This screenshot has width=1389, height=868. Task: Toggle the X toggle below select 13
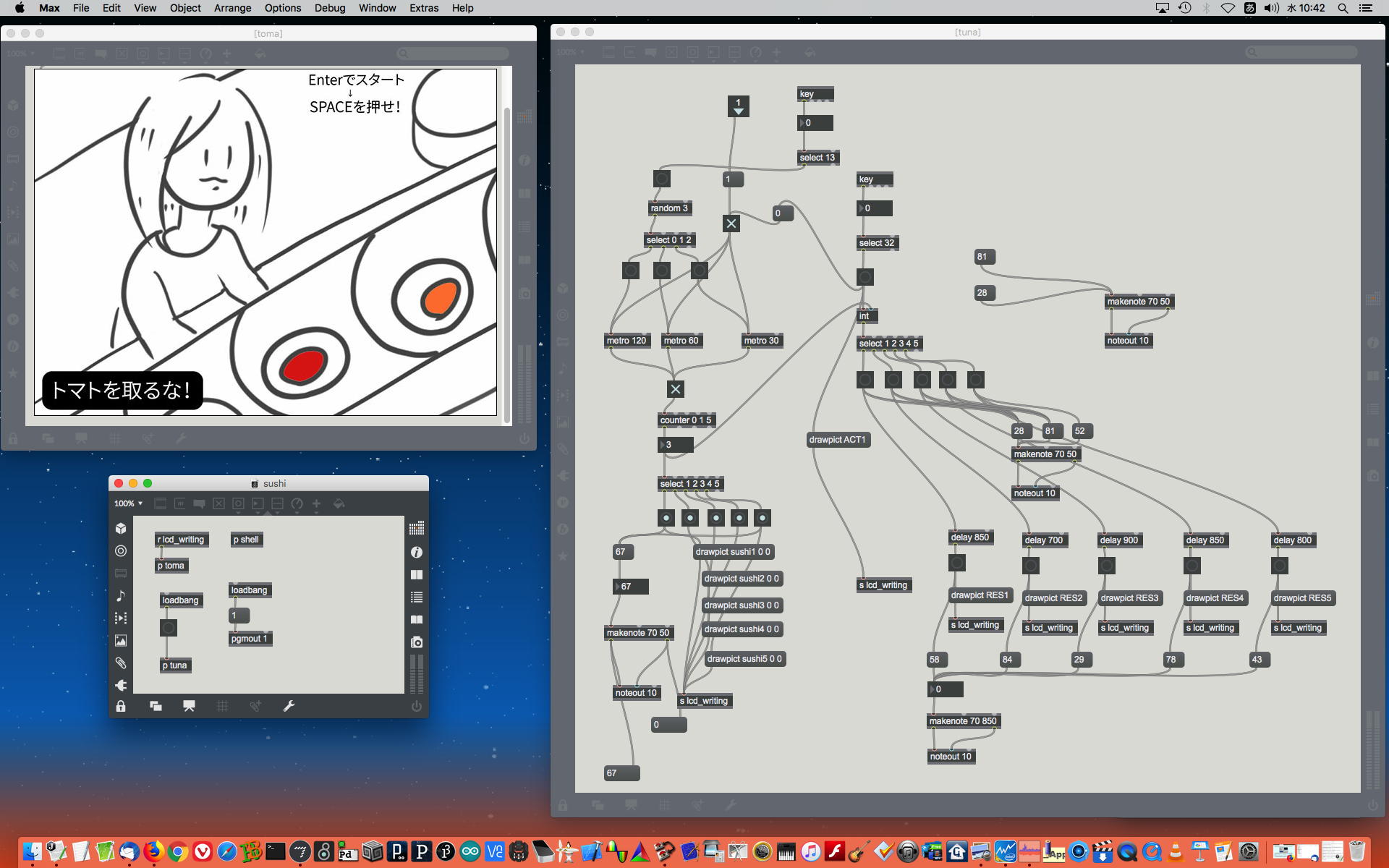coord(731,224)
